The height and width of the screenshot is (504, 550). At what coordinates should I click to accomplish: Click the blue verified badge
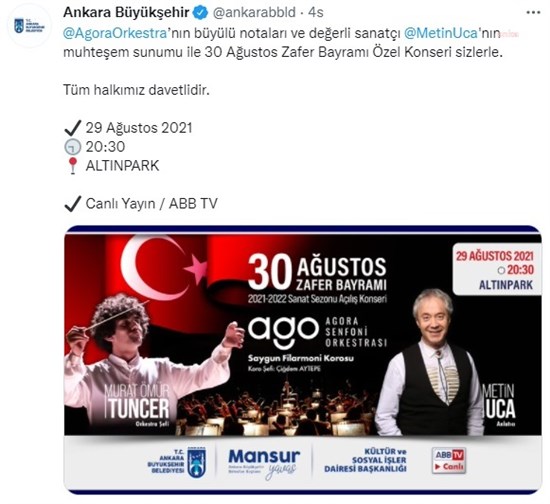click(201, 13)
